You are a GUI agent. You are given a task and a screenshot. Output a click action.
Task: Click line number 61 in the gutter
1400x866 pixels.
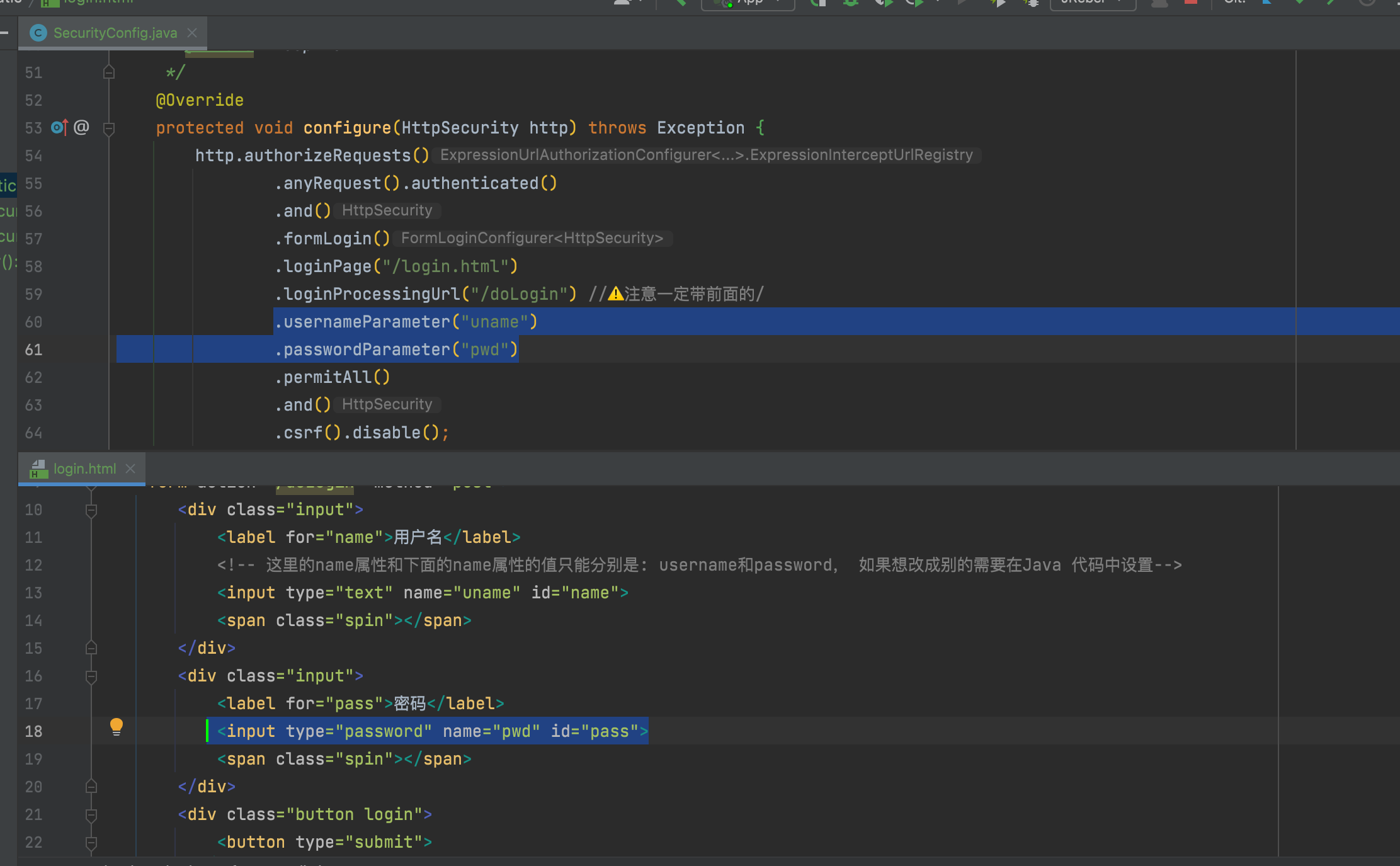[33, 350]
